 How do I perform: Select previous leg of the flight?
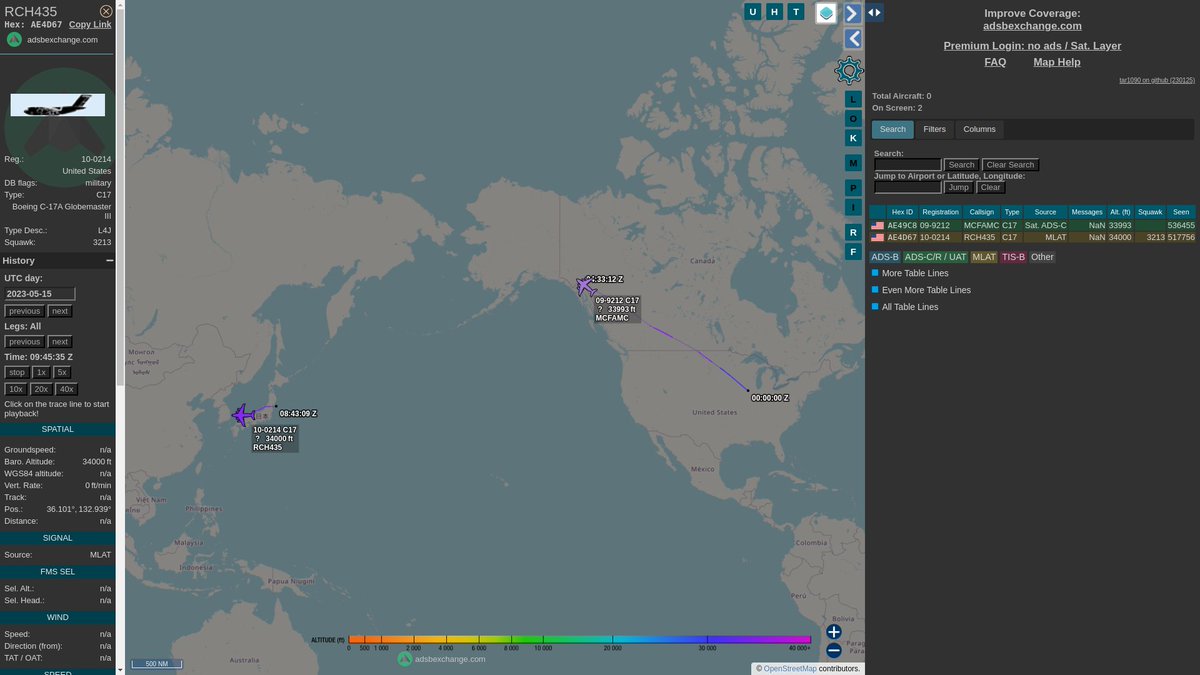25,342
